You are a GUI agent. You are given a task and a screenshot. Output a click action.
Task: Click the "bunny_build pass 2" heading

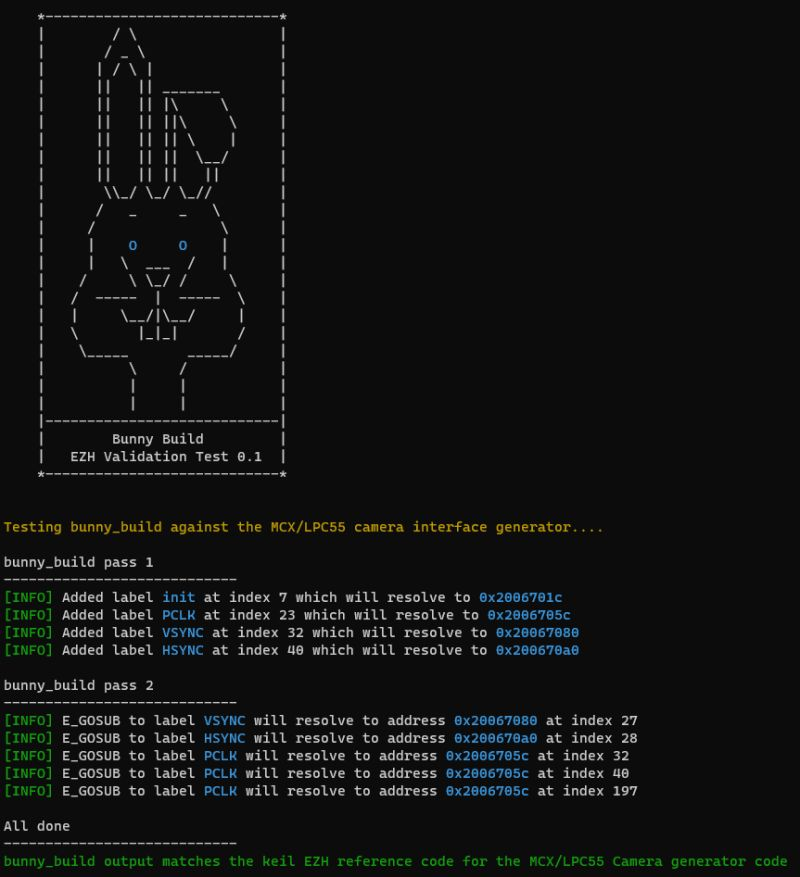click(x=78, y=685)
